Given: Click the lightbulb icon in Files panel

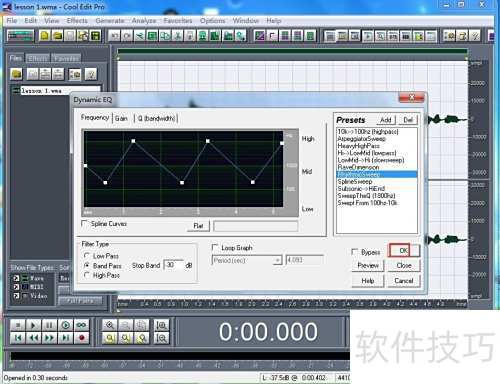Looking at the screenshot, I should pyautogui.click(x=91, y=74).
